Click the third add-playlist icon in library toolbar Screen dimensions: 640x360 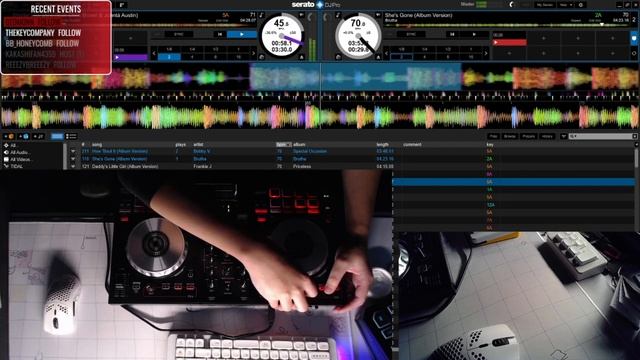tap(39, 136)
